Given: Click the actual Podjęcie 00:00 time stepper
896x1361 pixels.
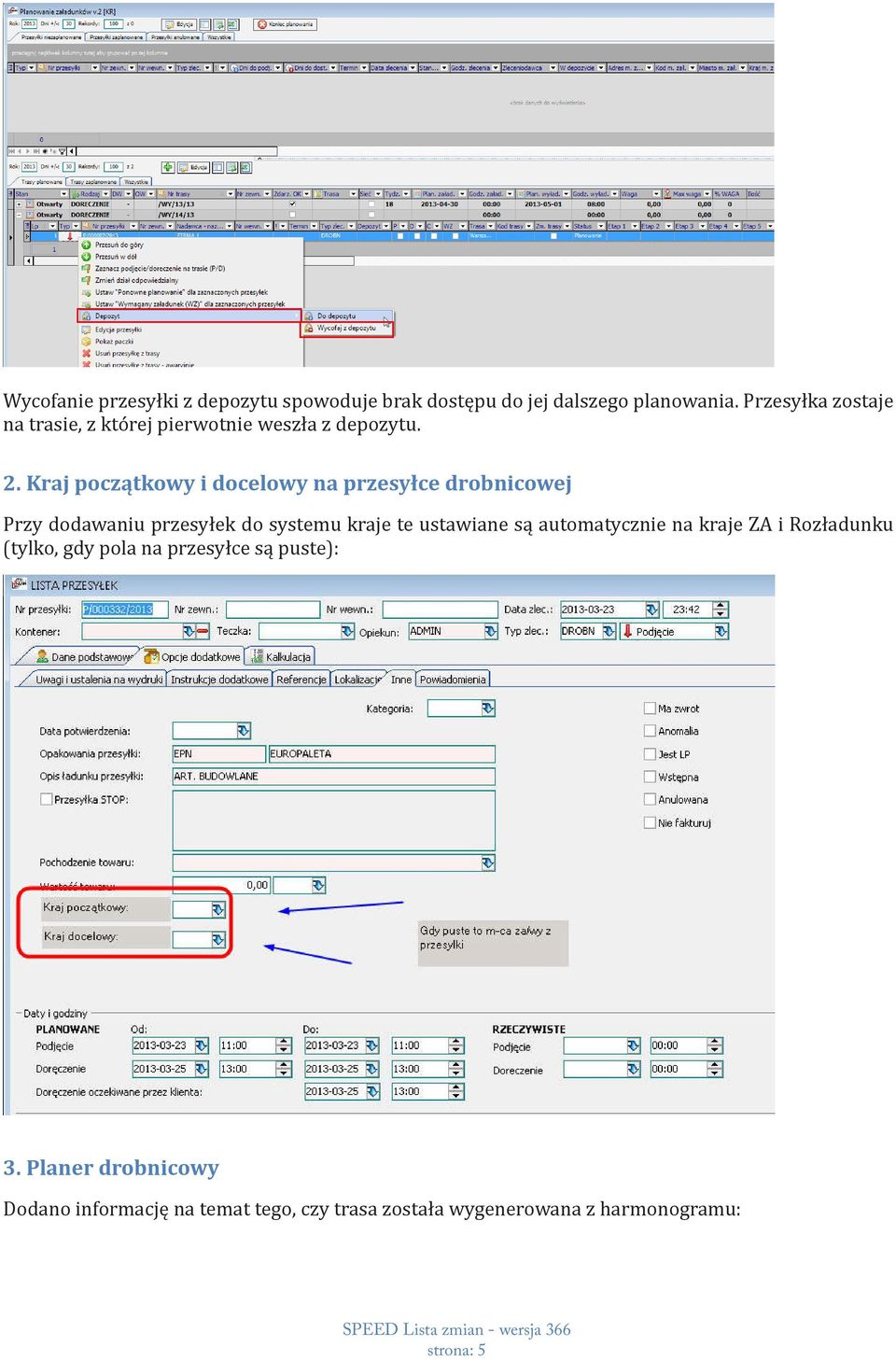Looking at the screenshot, I should click(x=715, y=1045).
